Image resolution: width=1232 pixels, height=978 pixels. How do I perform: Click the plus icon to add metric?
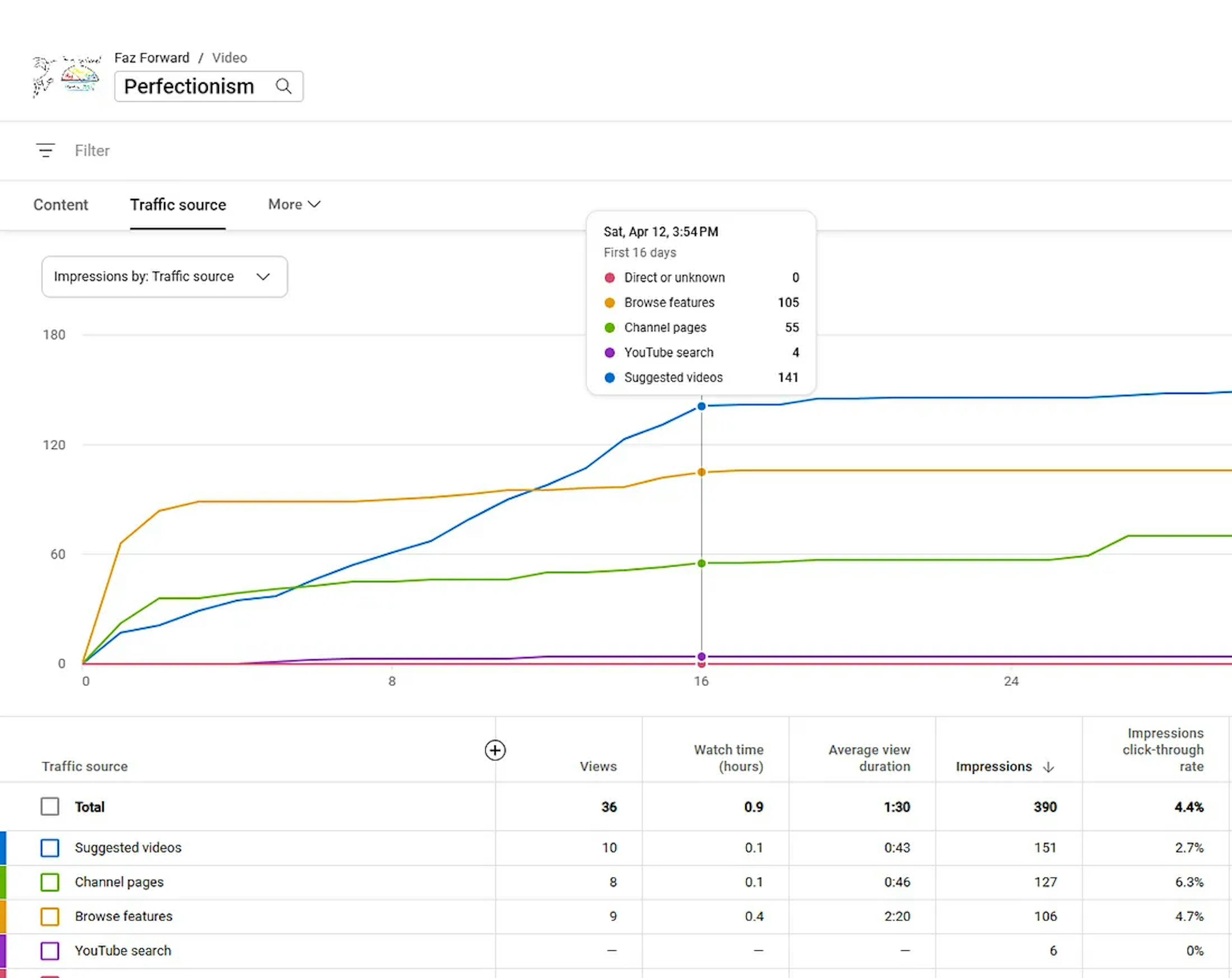pyautogui.click(x=495, y=750)
